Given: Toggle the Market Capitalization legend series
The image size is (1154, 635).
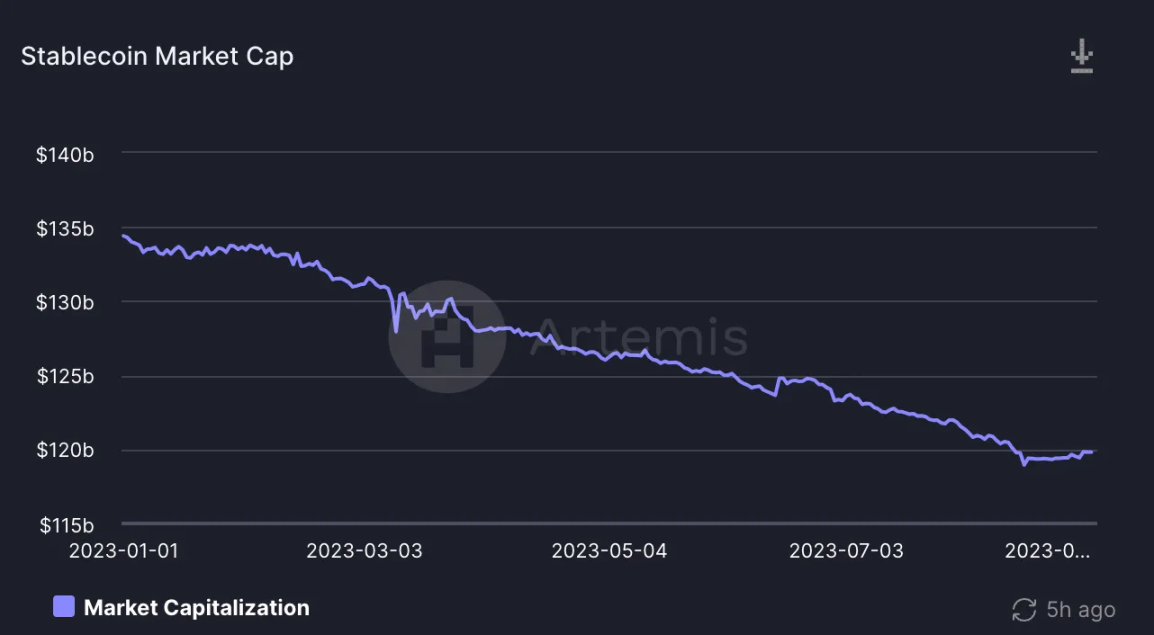Looking at the screenshot, I should coord(181,608).
